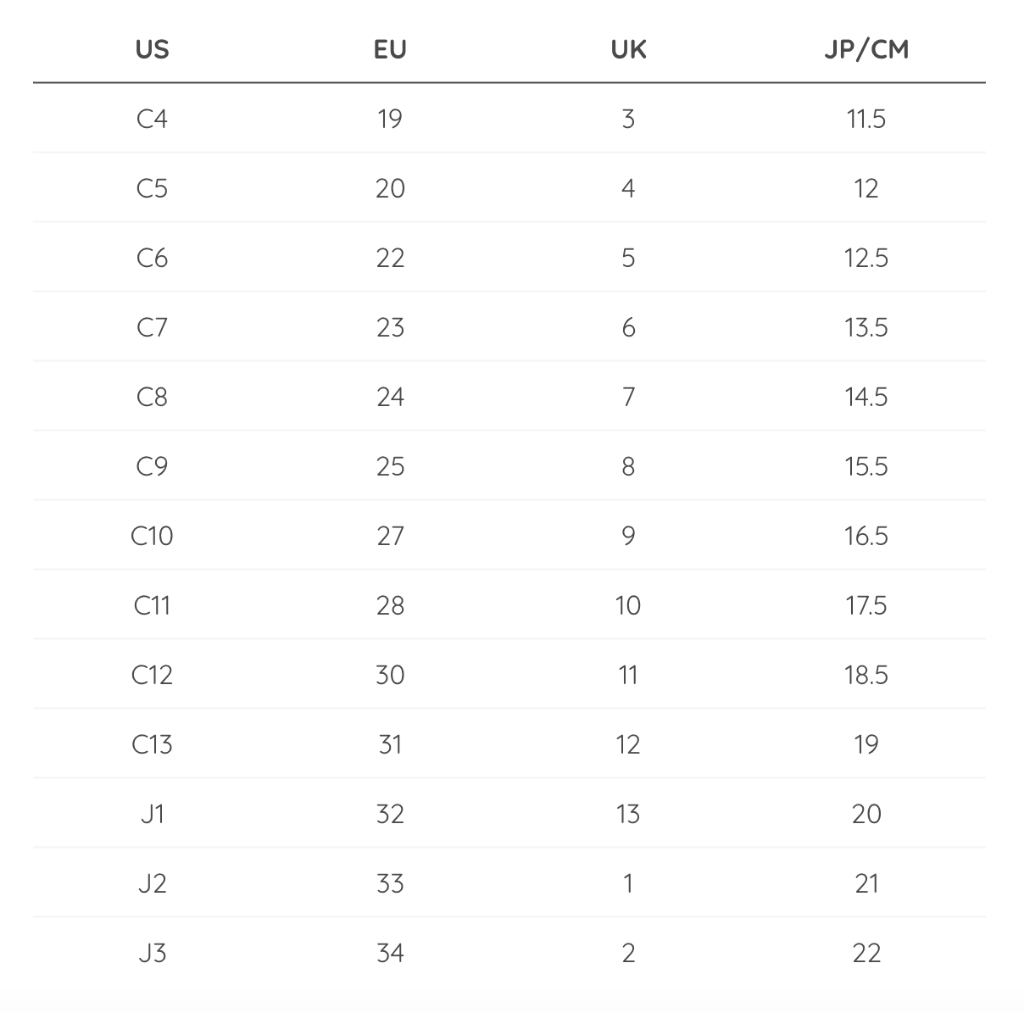1024x1024 pixels.
Task: Select the 11.5 JP/CM value
Action: 866,119
